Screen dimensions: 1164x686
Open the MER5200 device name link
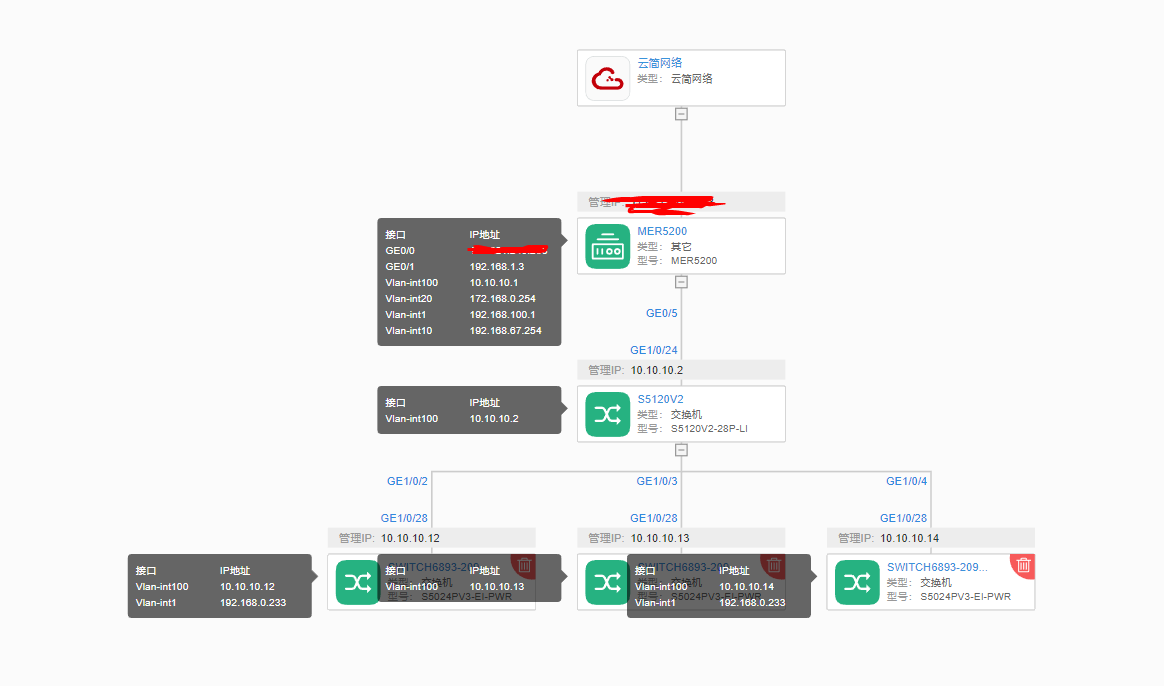coord(662,231)
